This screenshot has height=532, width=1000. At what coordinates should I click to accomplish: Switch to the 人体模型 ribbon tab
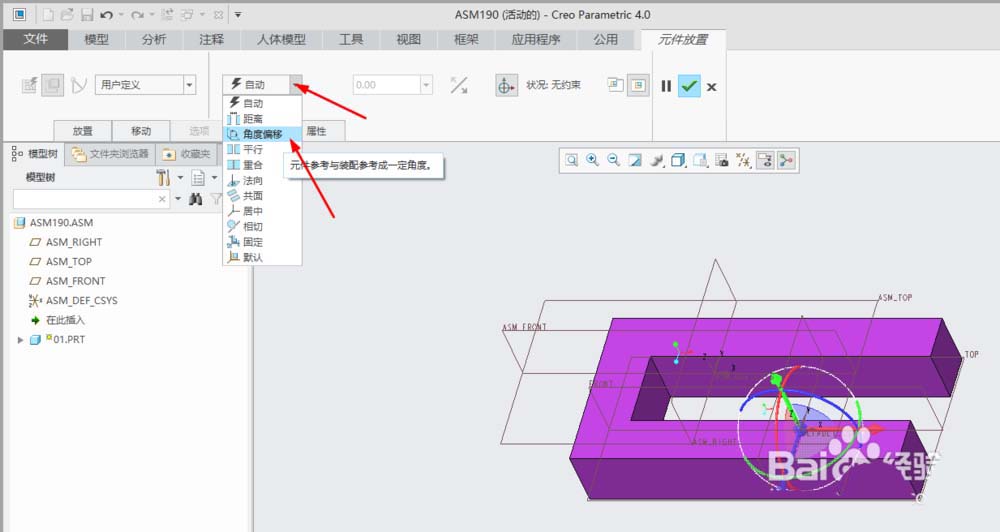point(281,40)
